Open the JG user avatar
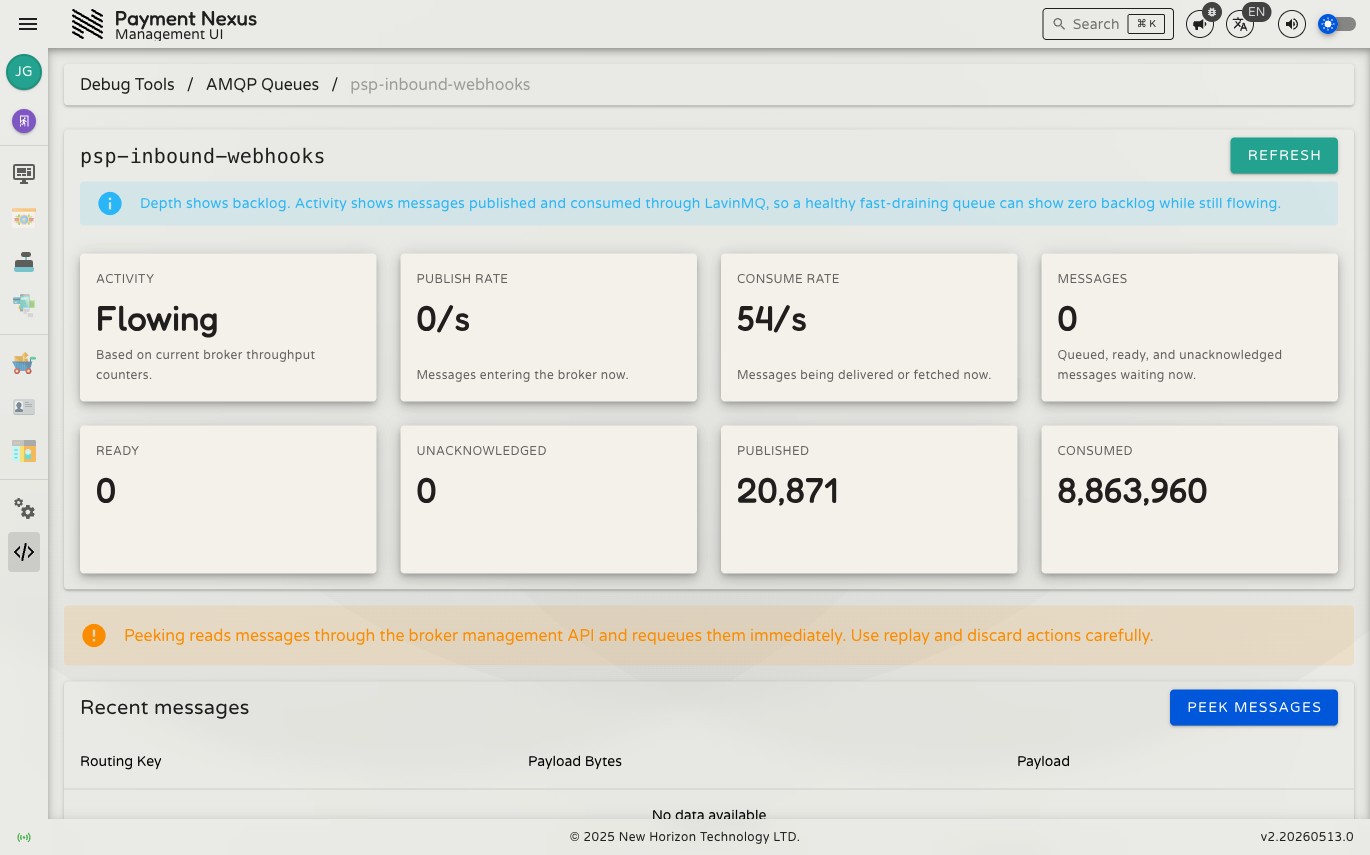This screenshot has height=855, width=1370. point(24,72)
